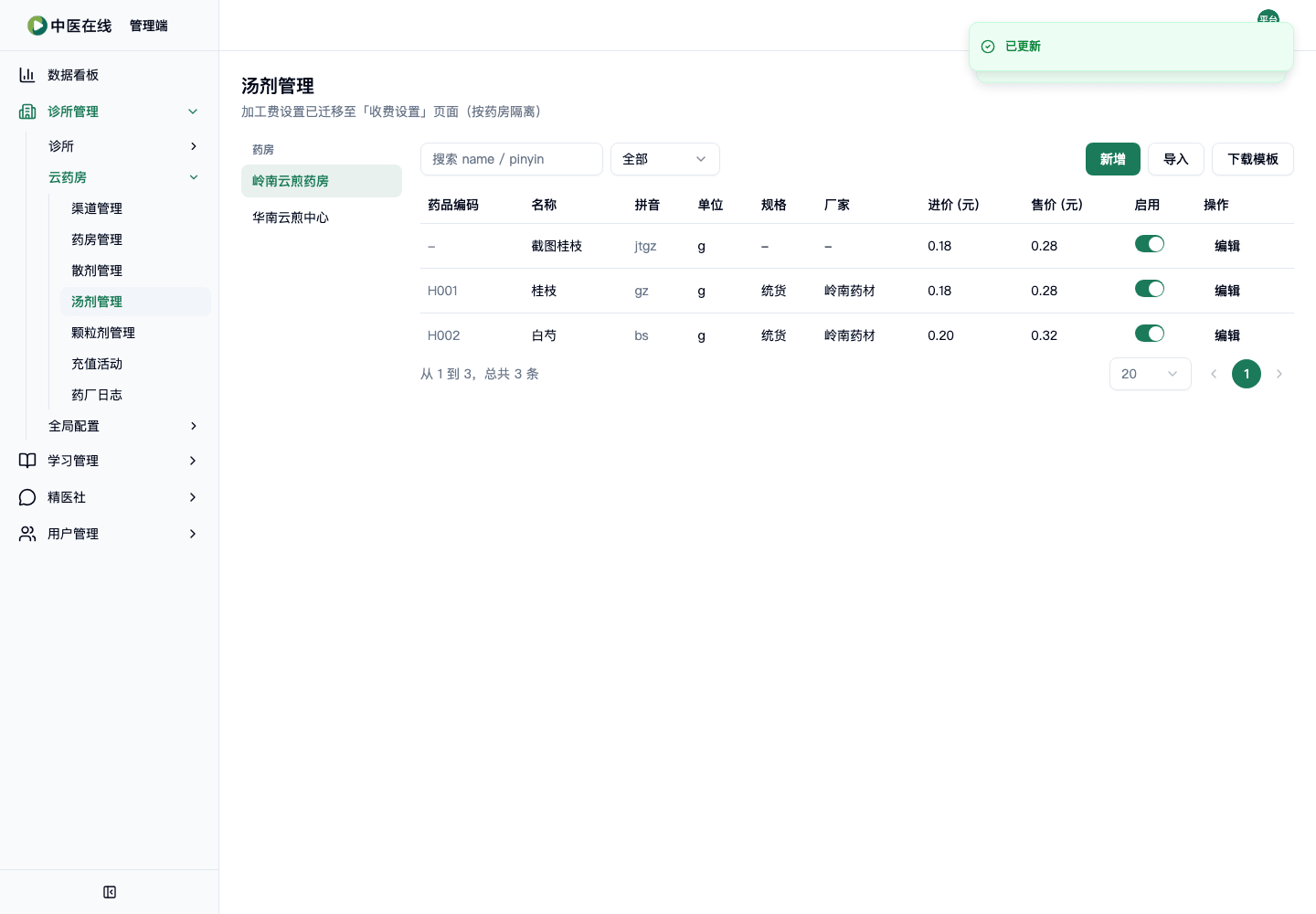Screen dimensions: 1316x914
Task: Click the H002 code cell
Action: coord(443,335)
